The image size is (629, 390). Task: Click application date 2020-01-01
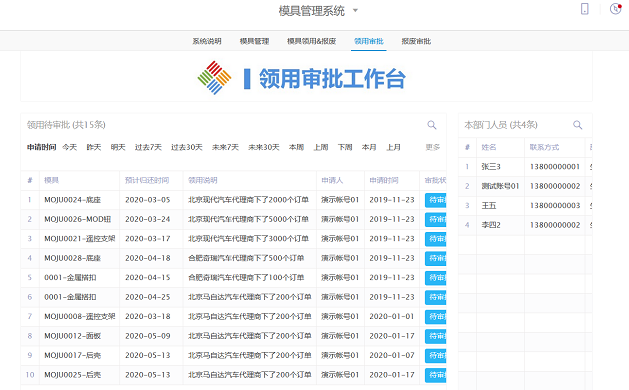point(392,317)
